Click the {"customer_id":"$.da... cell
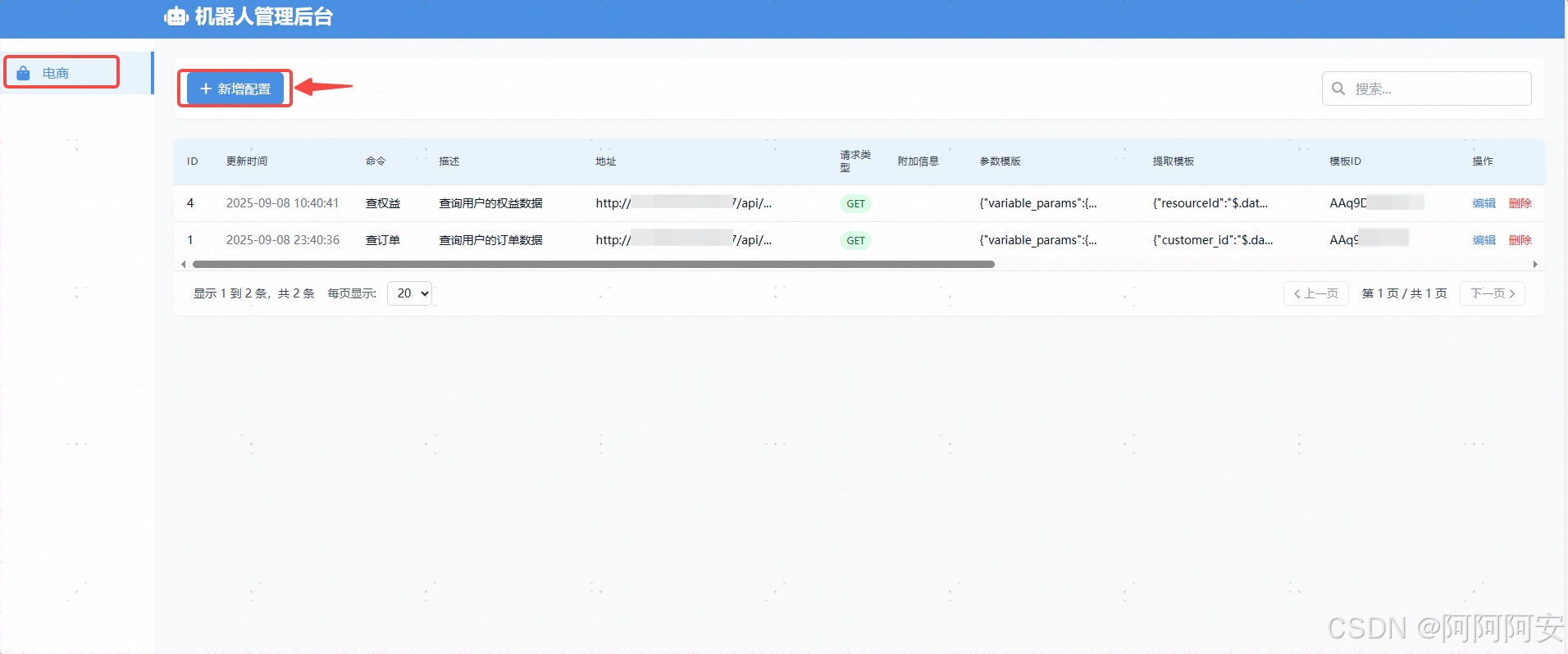 pyautogui.click(x=1213, y=240)
